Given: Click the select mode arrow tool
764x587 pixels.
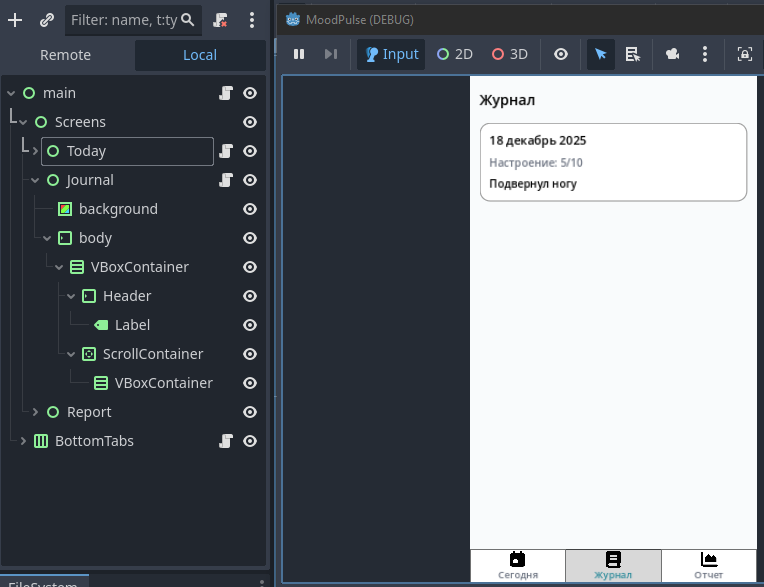Looking at the screenshot, I should (600, 54).
